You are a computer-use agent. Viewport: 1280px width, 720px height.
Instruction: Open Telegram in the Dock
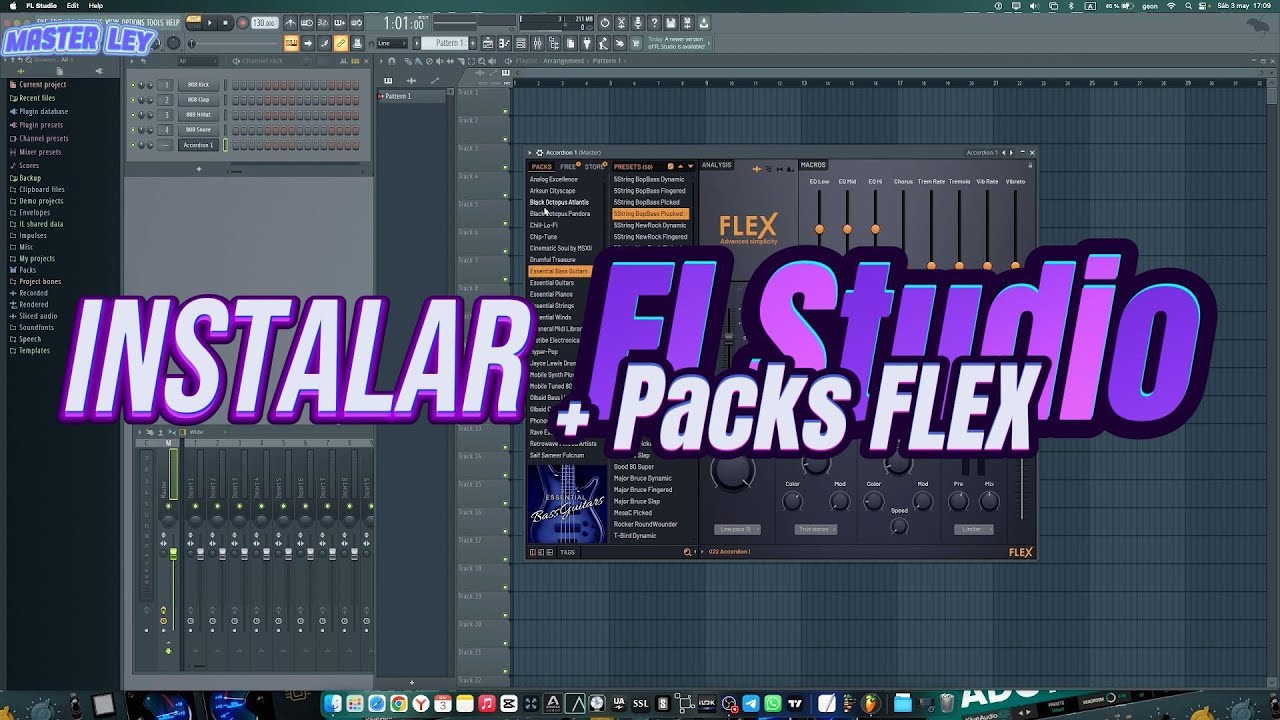[751, 704]
